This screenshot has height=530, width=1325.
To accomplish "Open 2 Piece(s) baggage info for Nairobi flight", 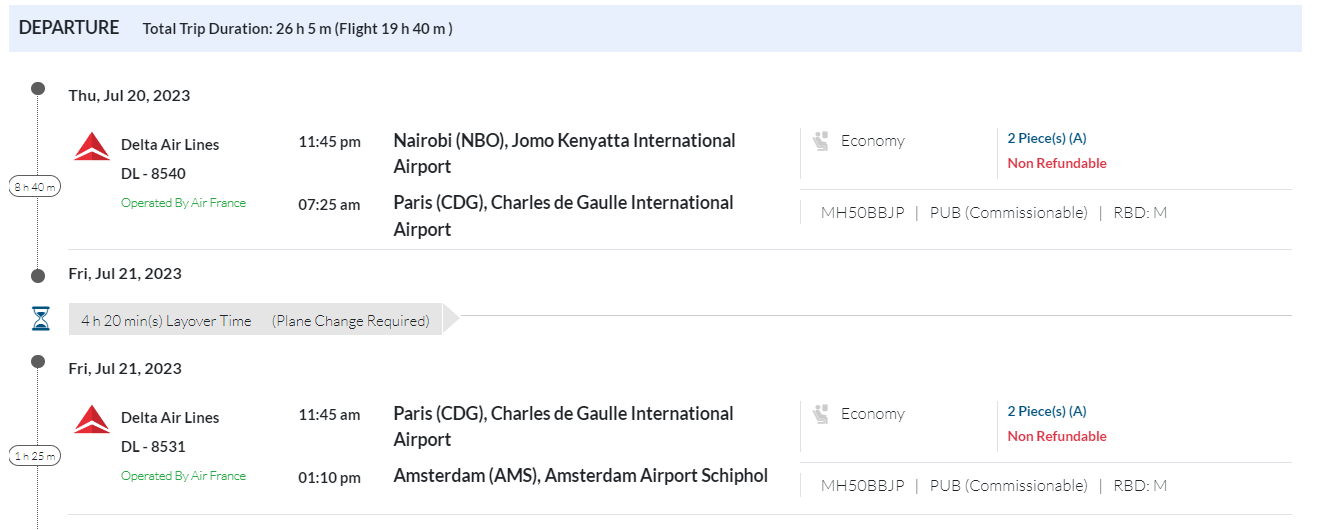I will click(x=1046, y=139).
